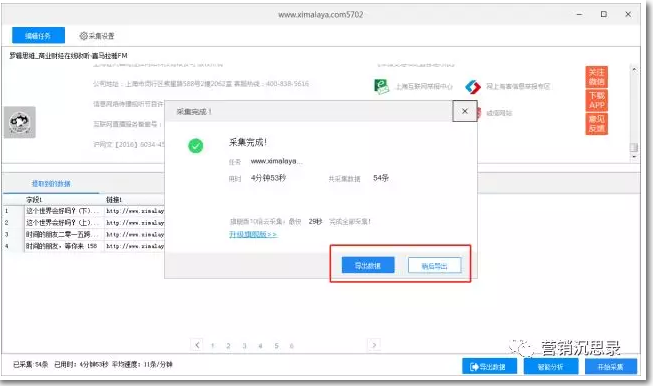Select page 4 in pagination
This screenshot has width=653, height=386.
pos(260,346)
